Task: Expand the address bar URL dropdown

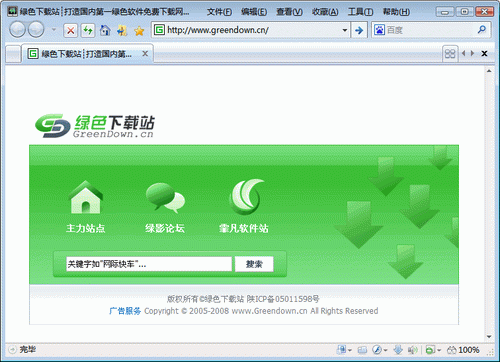Action: 345,30
